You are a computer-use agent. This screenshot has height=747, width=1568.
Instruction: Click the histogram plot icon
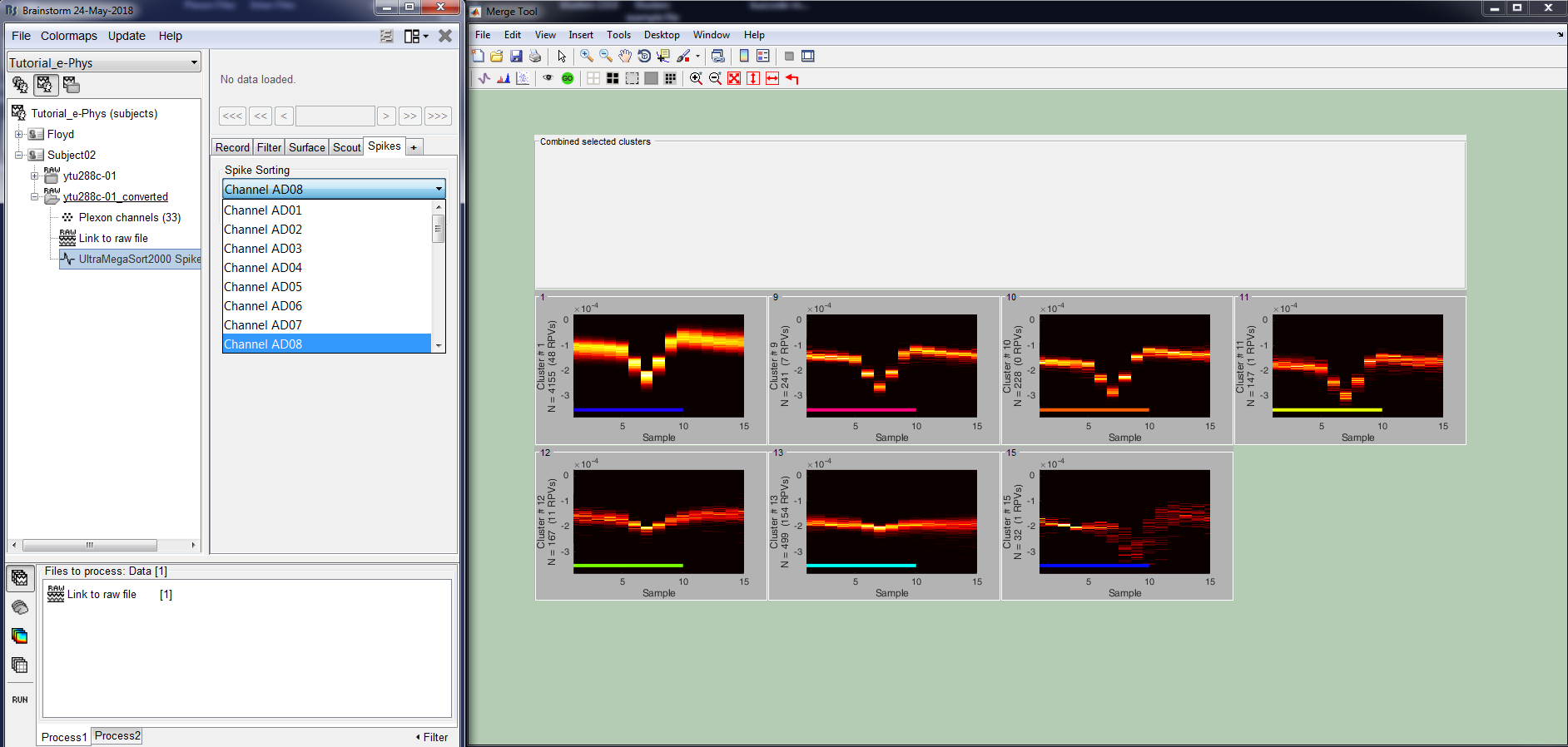click(x=504, y=78)
